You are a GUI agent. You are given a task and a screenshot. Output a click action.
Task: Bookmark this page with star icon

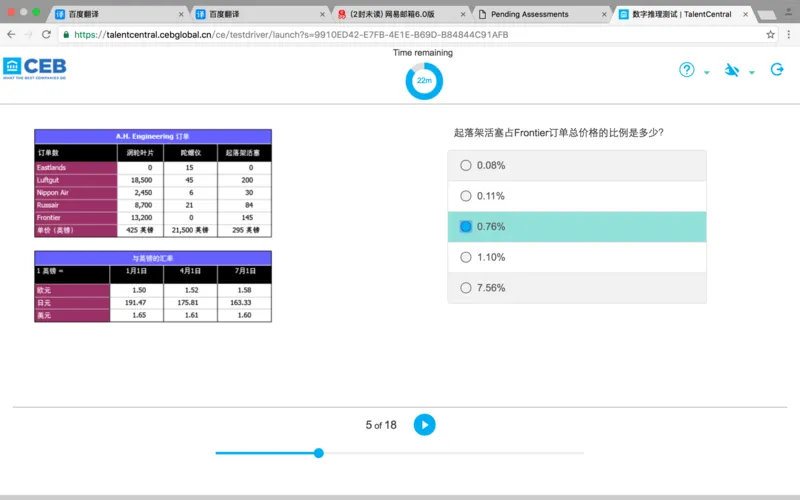(x=770, y=35)
